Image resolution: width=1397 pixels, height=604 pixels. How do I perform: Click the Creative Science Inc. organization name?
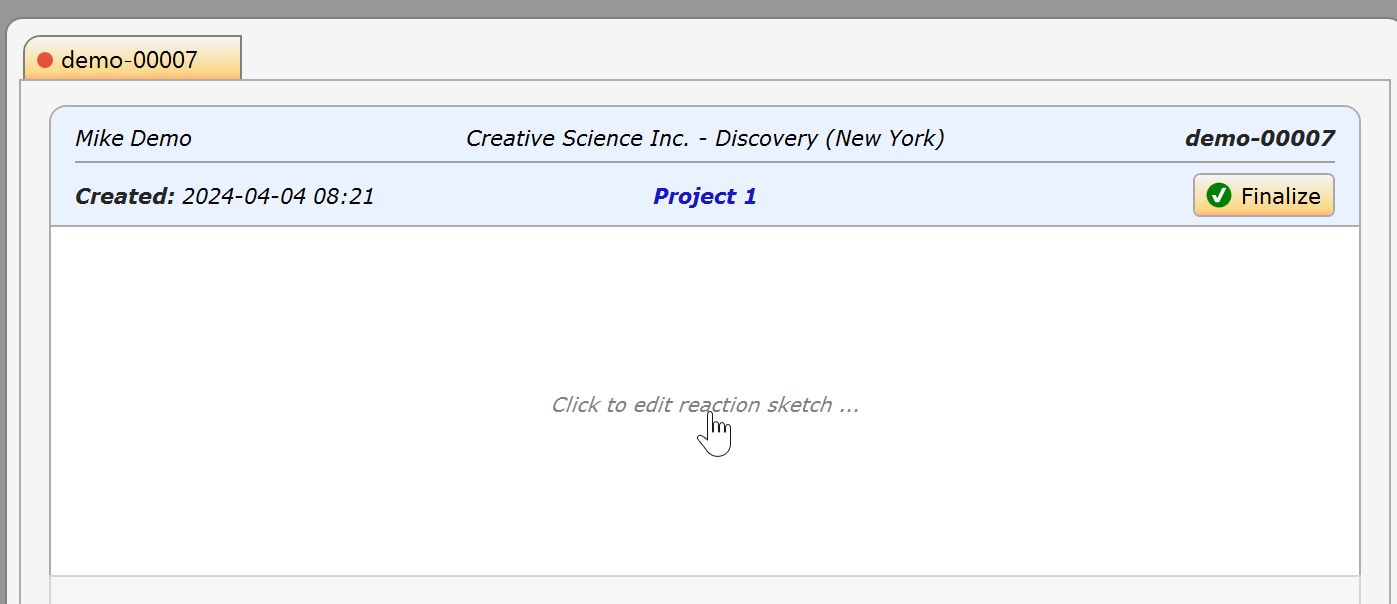[578, 138]
